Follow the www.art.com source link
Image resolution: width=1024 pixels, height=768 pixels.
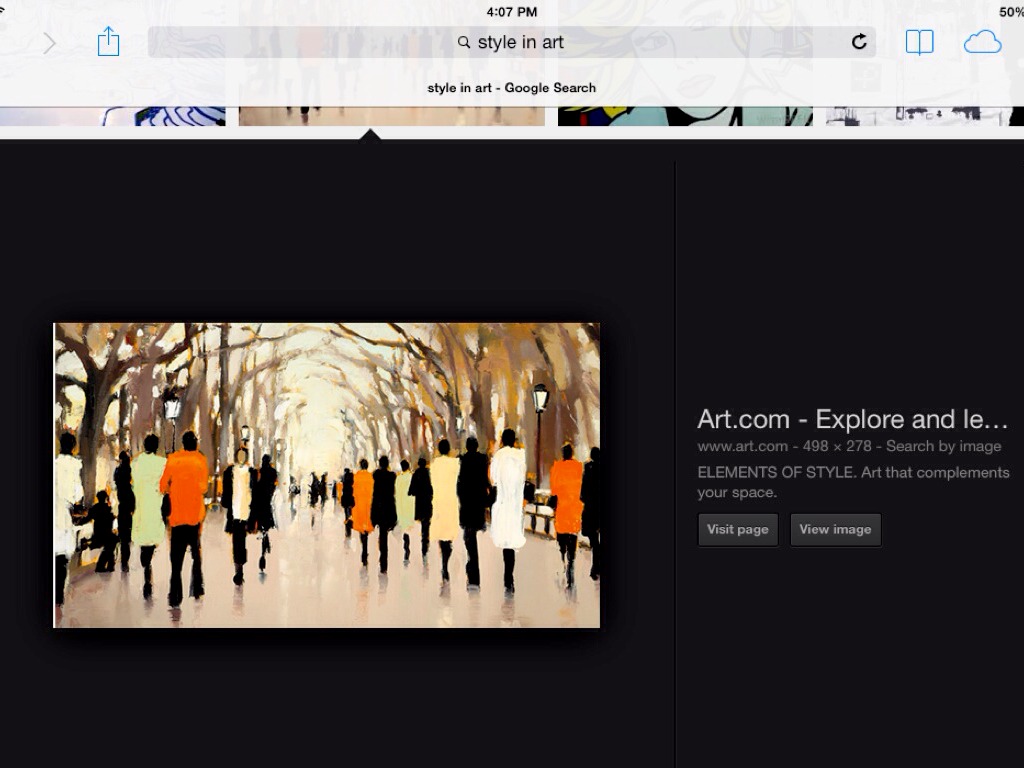(742, 447)
